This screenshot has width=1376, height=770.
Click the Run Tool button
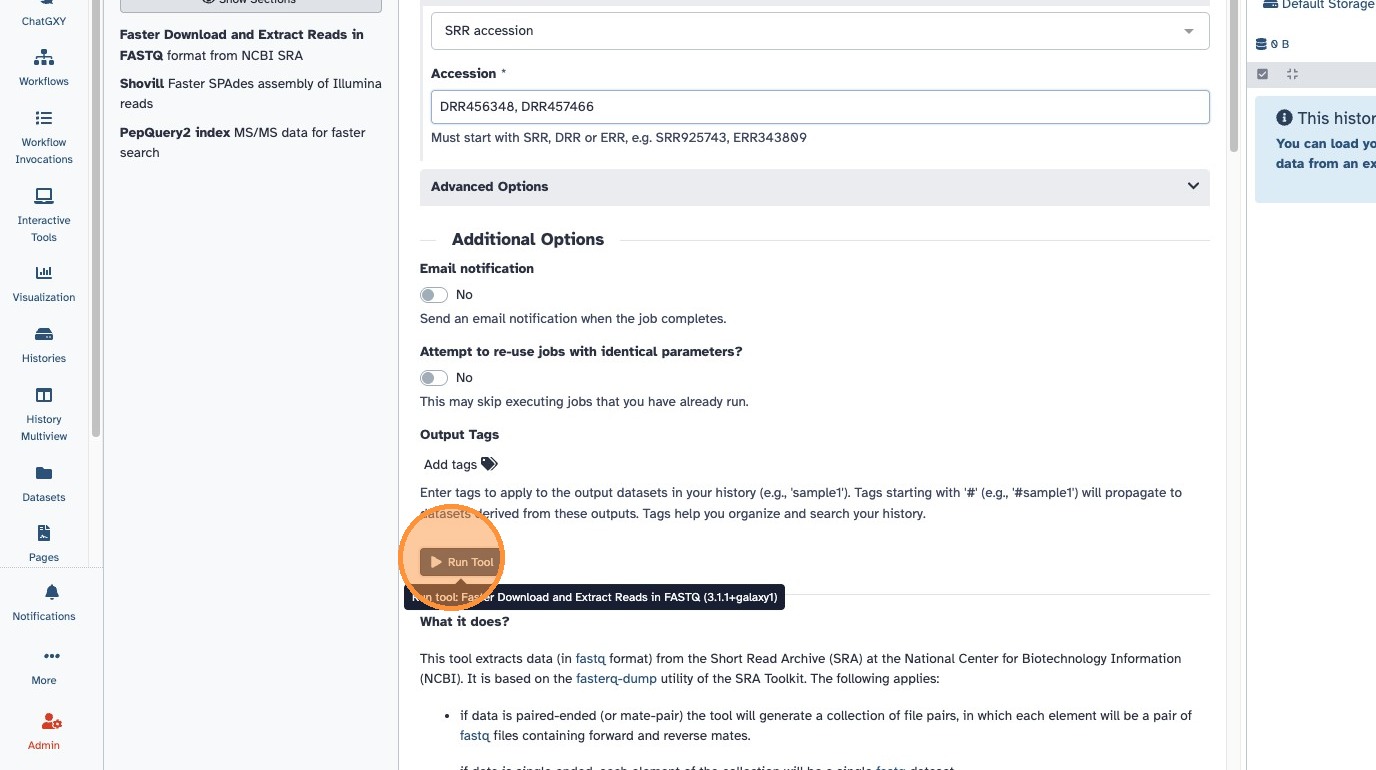(462, 562)
